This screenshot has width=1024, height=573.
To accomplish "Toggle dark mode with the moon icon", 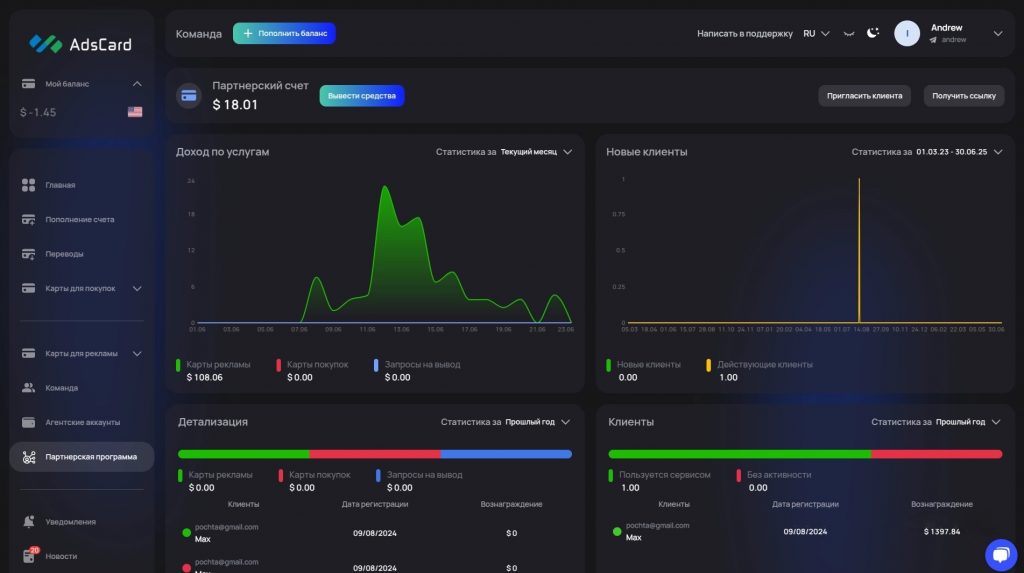I will [872, 33].
